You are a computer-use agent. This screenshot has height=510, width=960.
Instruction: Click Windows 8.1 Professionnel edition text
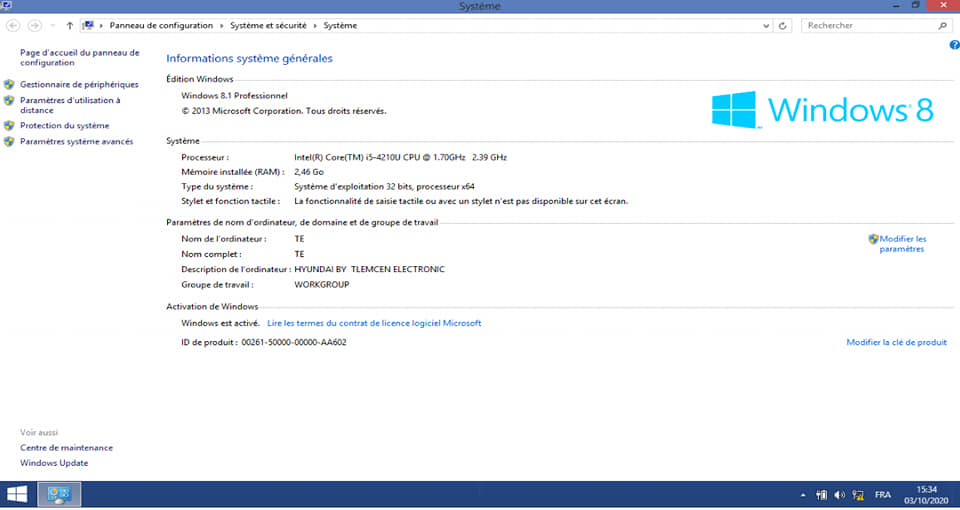pyautogui.click(x=234, y=96)
